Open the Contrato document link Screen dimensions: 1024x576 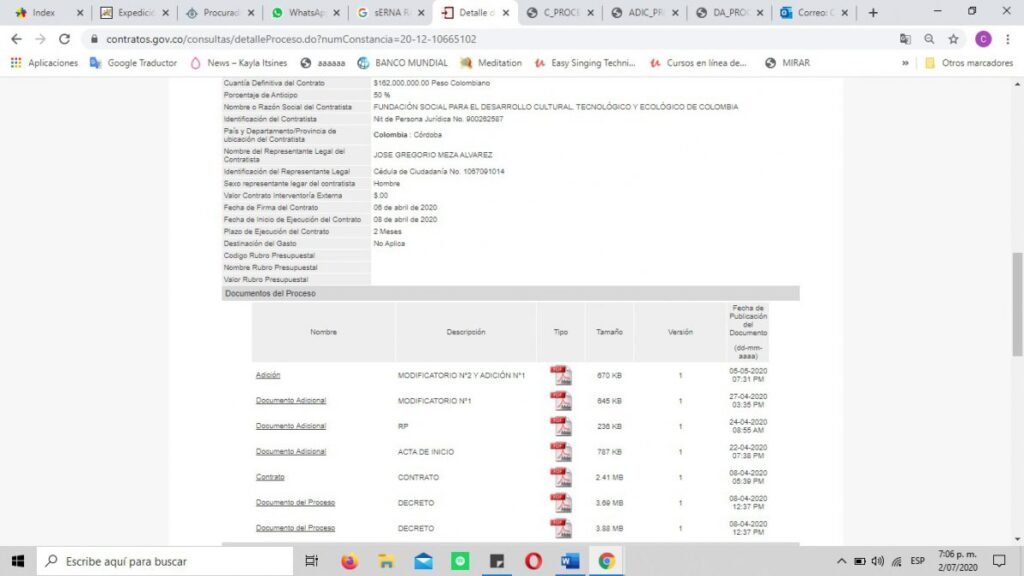(x=270, y=477)
